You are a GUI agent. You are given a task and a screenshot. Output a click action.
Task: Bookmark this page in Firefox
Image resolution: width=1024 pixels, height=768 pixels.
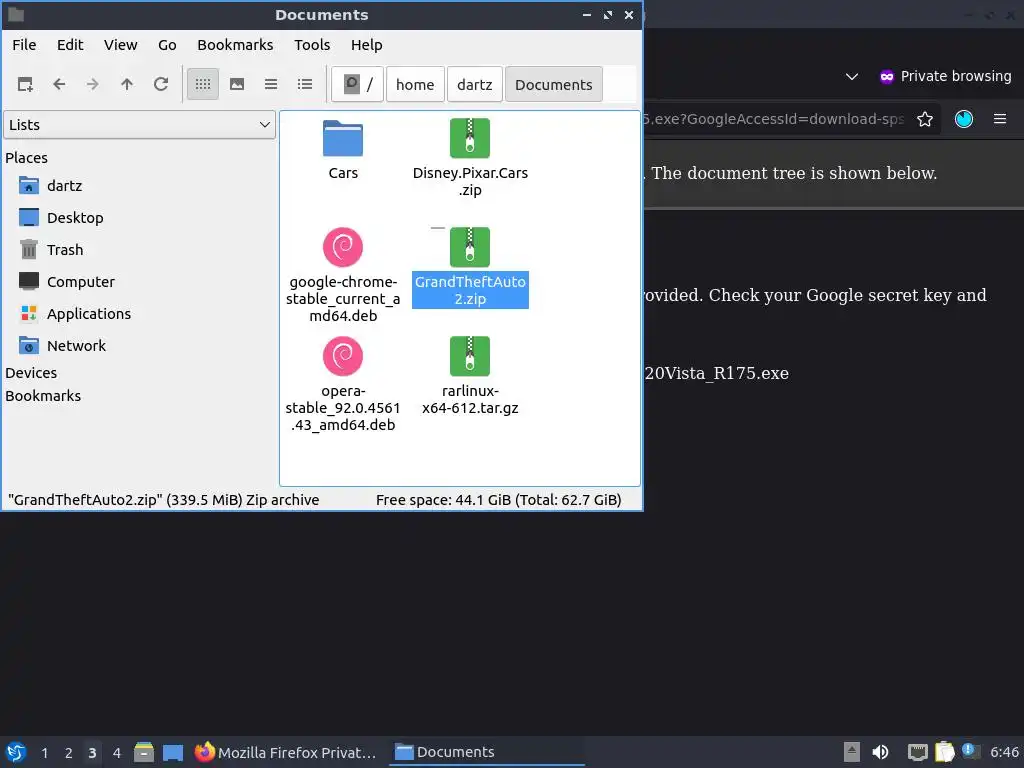tap(925, 119)
